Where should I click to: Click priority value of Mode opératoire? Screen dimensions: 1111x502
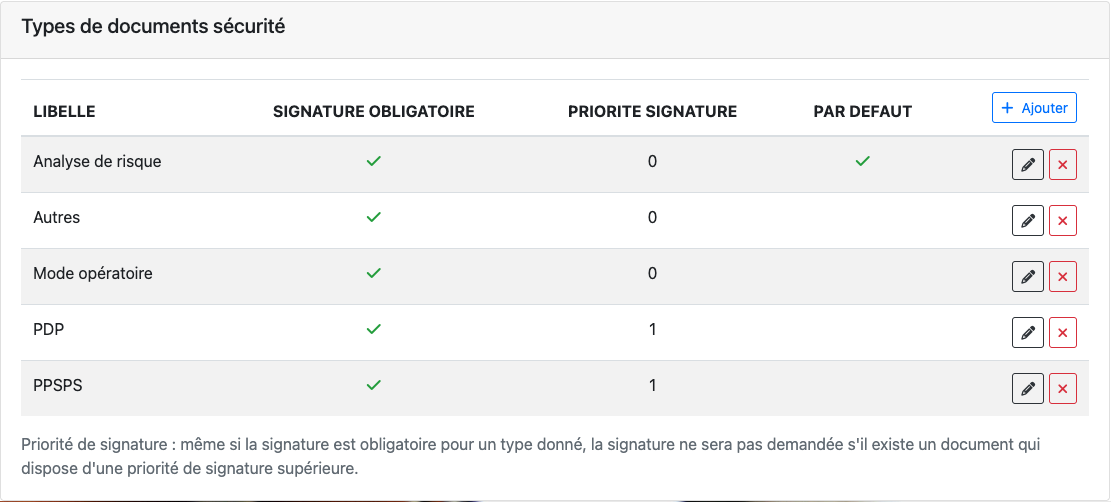coord(652,273)
